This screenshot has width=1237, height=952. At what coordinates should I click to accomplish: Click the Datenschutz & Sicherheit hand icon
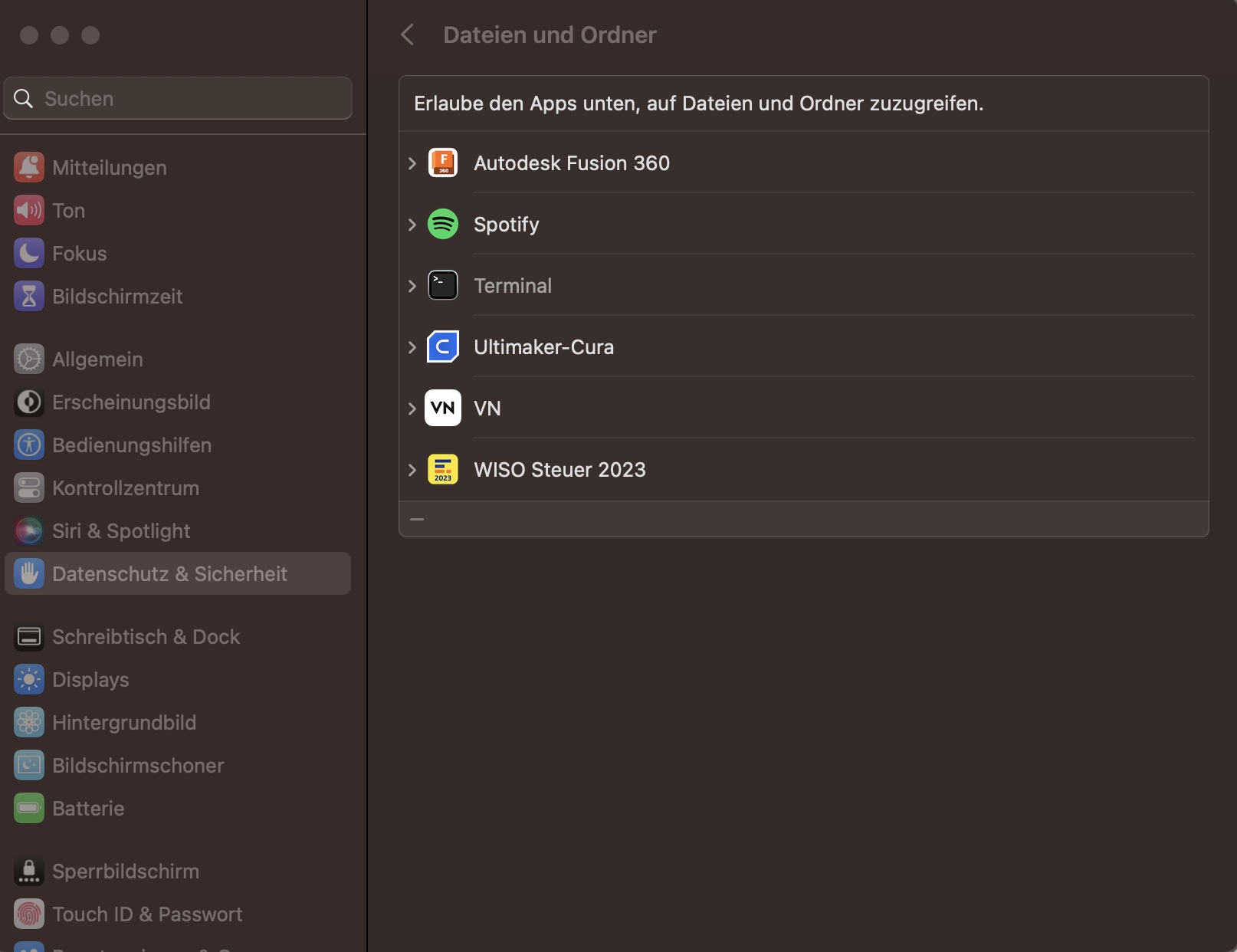coord(29,573)
